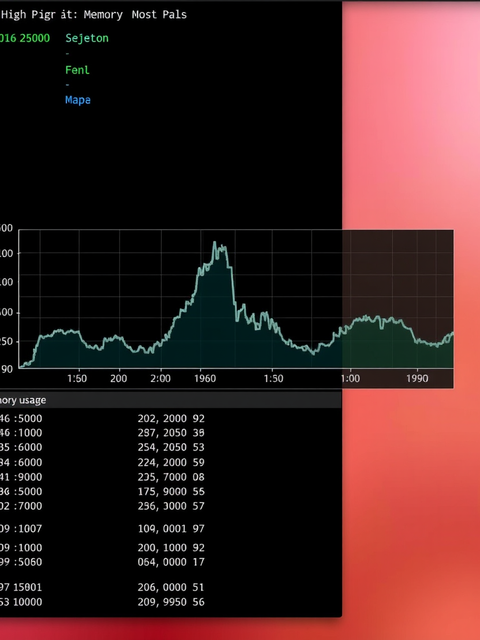Select the row with 236, 3000 57
Viewport: 480px width, 640px height.
point(171,506)
